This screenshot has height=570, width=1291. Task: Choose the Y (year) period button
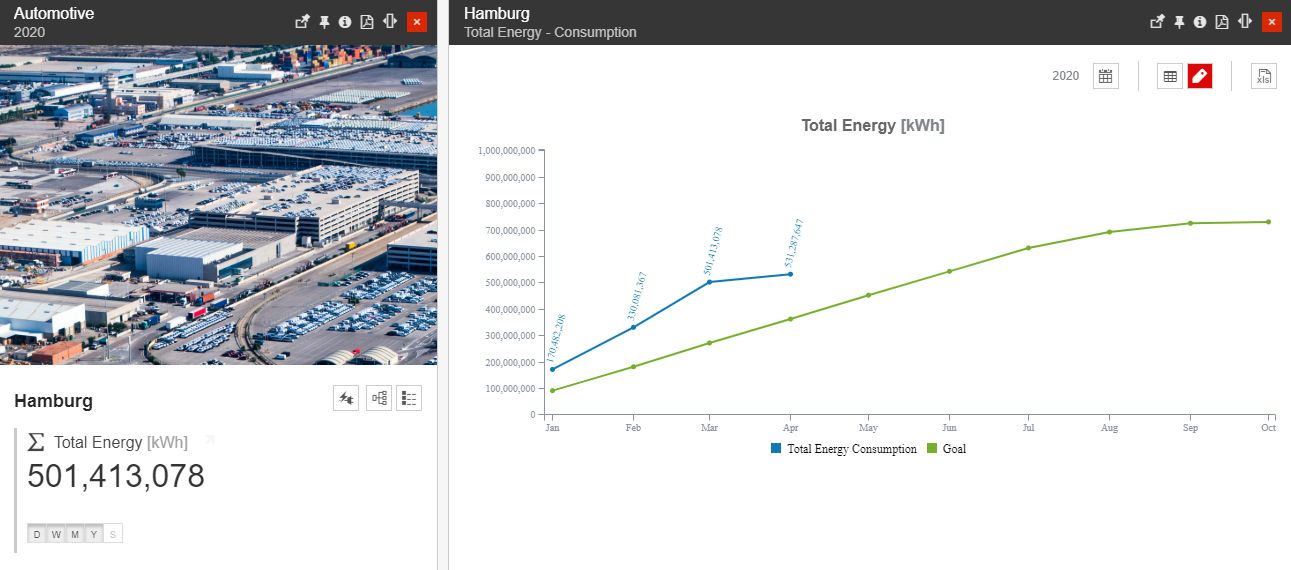click(94, 534)
